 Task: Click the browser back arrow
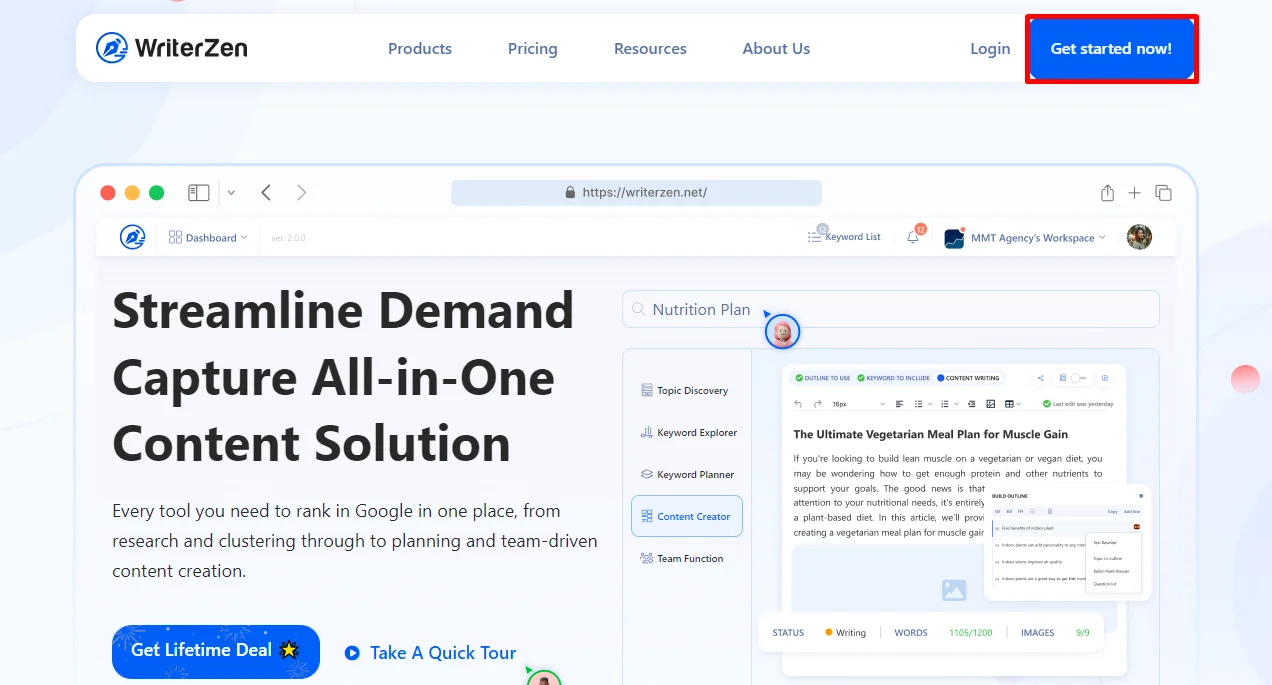click(x=266, y=193)
